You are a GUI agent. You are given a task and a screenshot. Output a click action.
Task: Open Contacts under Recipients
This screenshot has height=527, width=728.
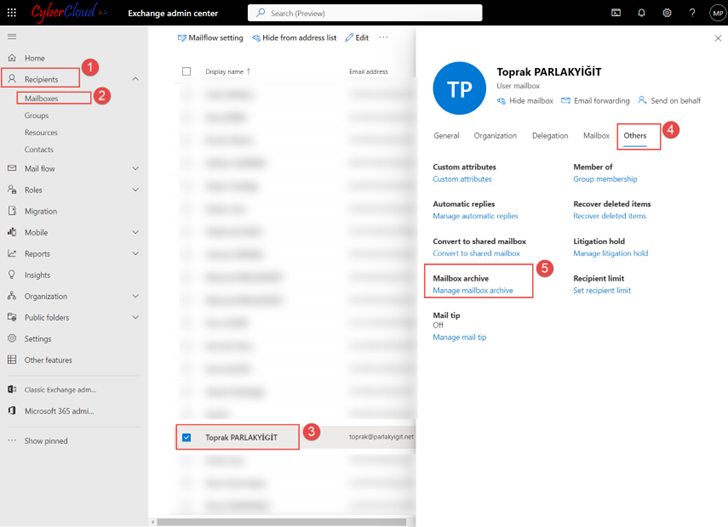(39, 150)
